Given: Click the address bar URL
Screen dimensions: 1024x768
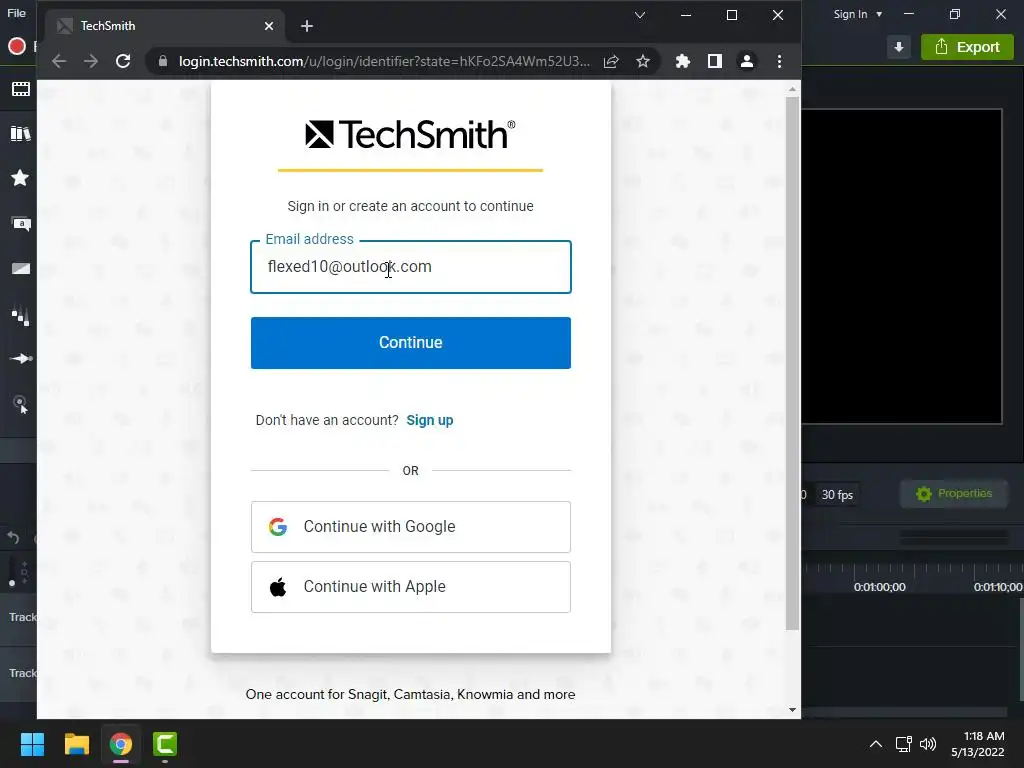Looking at the screenshot, I should pos(384,61).
